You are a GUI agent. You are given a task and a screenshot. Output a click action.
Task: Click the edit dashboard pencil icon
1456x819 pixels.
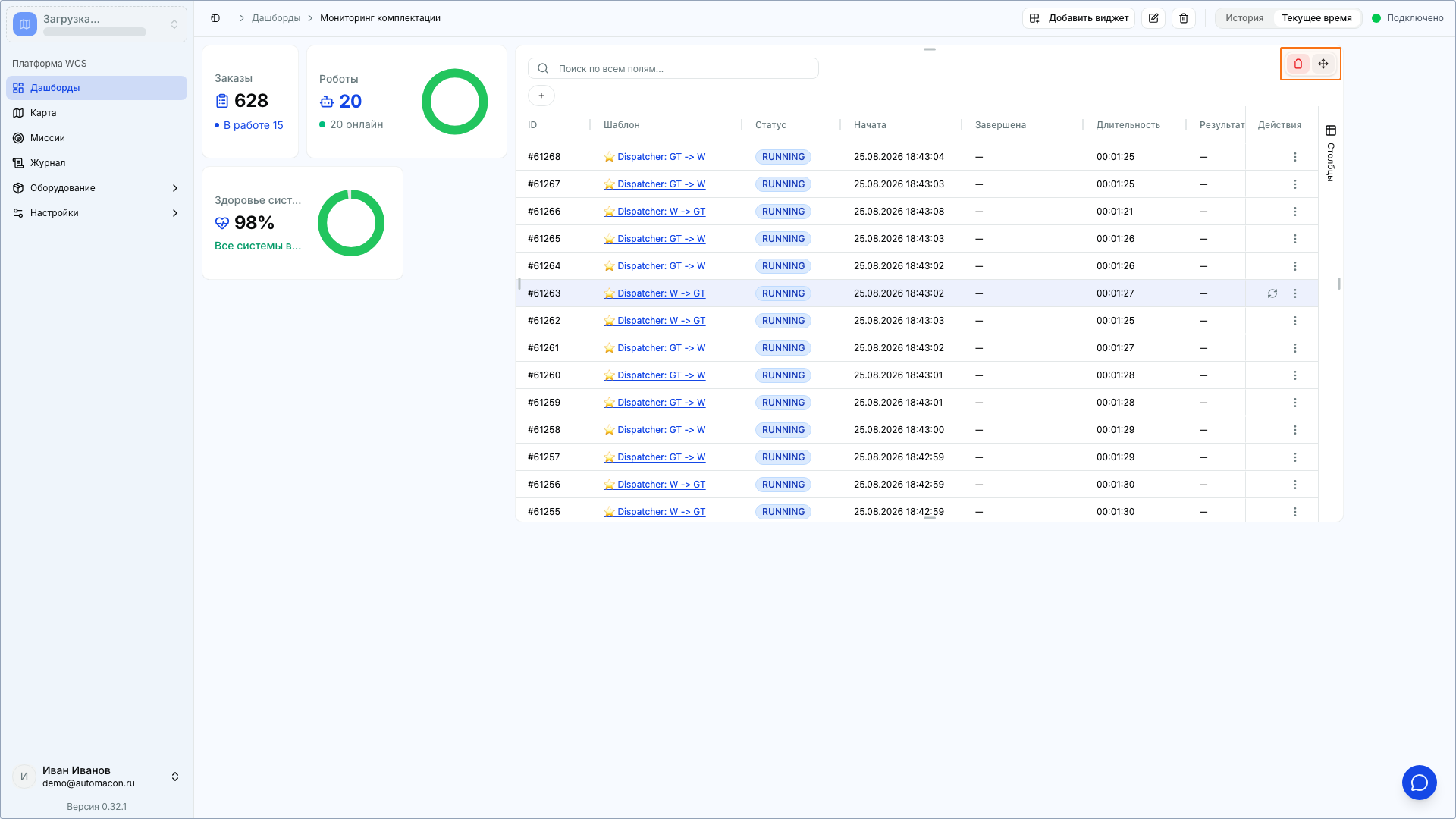click(x=1153, y=18)
